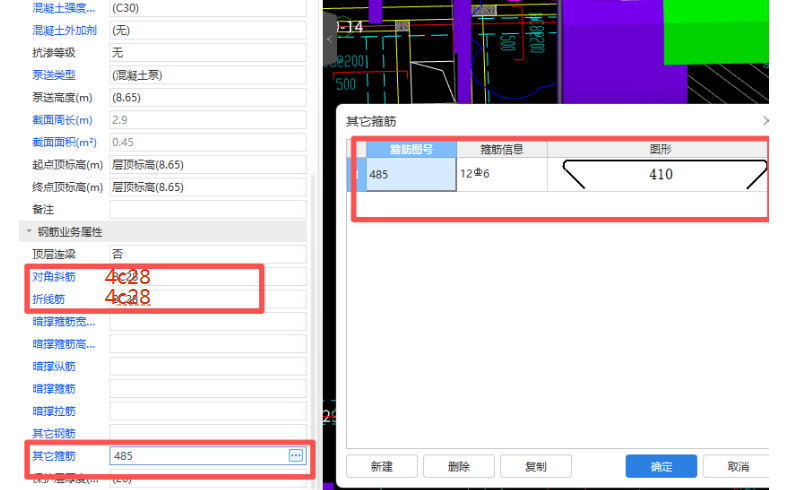The height and width of the screenshot is (490, 810).
Task: Click the 截面周长 value 2.9
Action: [208, 120]
